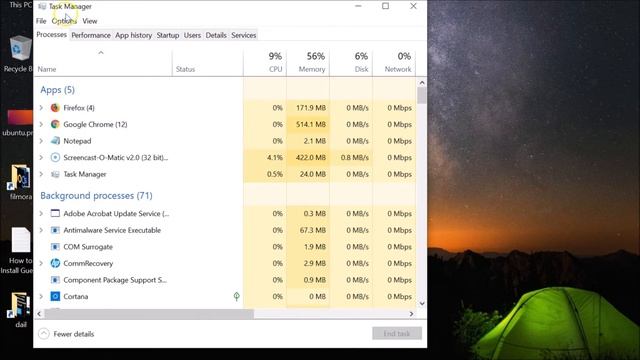Click the Screencast-O-Matic process icon
The height and width of the screenshot is (360, 640).
pos(55,158)
